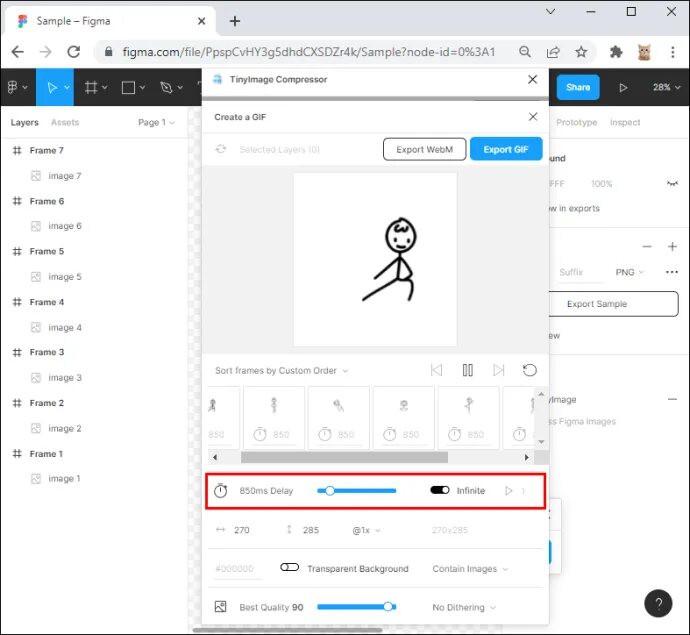Click the width arrows icon next to 270
Viewport: 690px width, 635px height.
pos(220,529)
